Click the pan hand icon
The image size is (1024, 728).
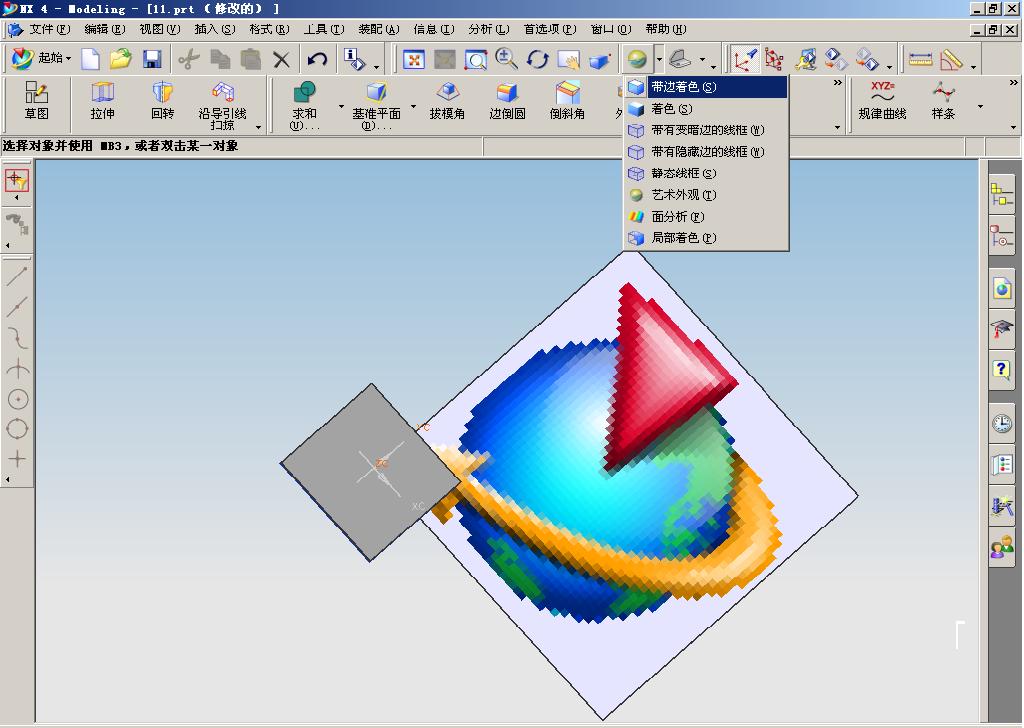[568, 59]
